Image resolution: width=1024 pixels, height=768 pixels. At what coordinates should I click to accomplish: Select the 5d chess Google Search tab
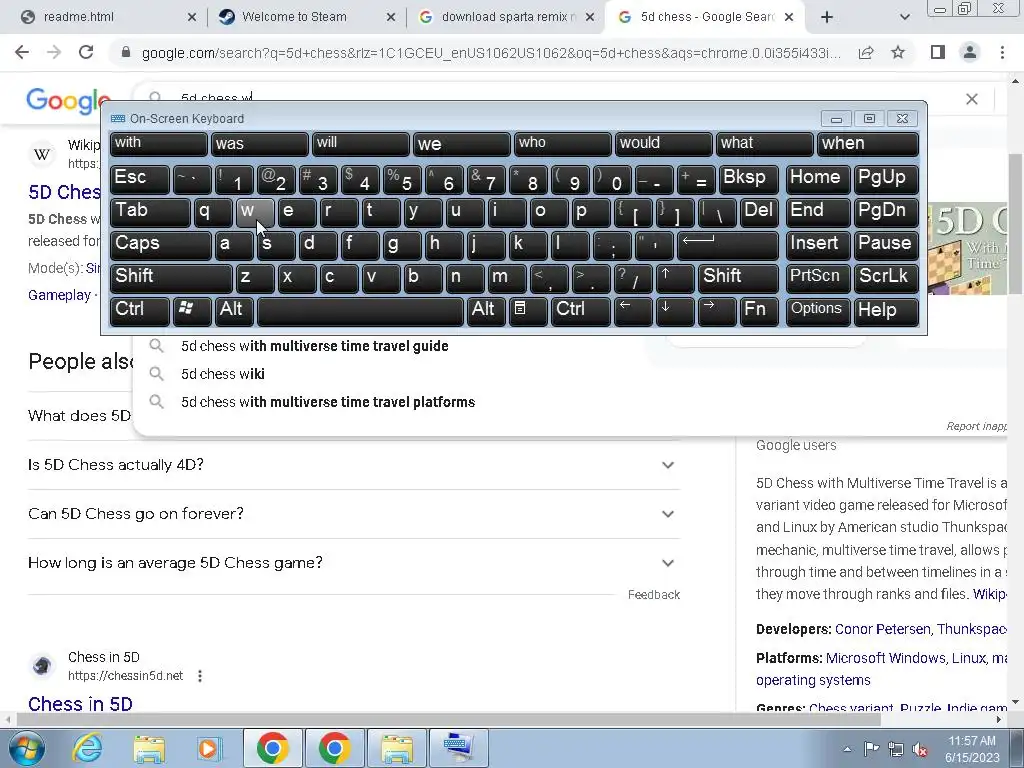click(705, 17)
